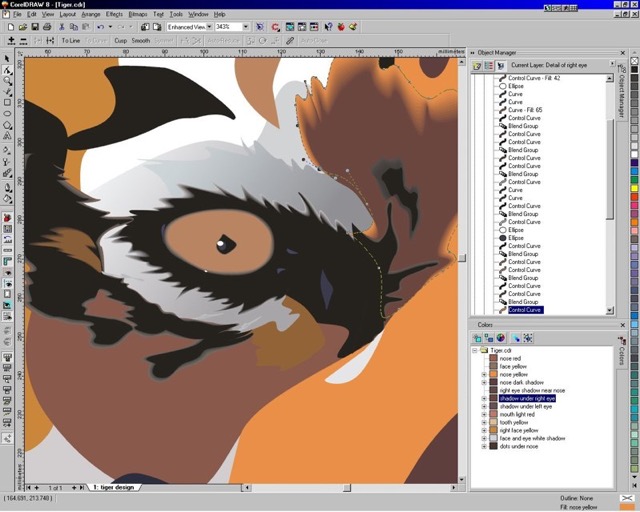Expand the nose dark shadow style
Viewport: 640px width, 512px height.
coord(484,383)
